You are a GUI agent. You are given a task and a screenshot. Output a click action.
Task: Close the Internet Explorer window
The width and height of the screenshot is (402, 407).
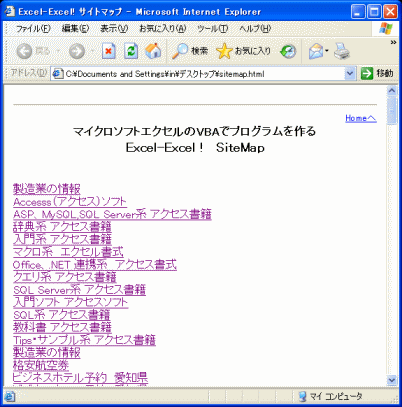click(x=390, y=12)
